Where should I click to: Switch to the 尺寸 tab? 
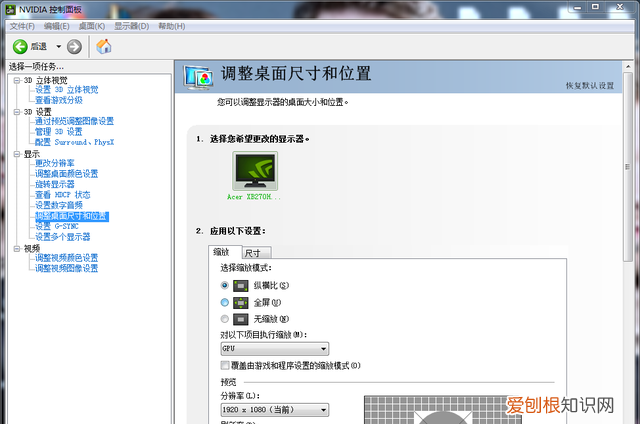point(257,253)
